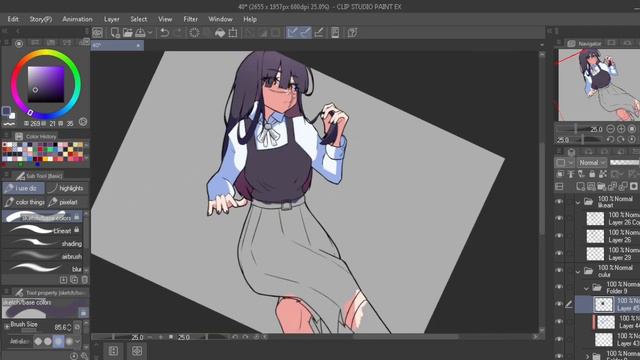Choose the 'blur' brush at list bottom
The width and height of the screenshot is (640, 360).
click(x=42, y=269)
